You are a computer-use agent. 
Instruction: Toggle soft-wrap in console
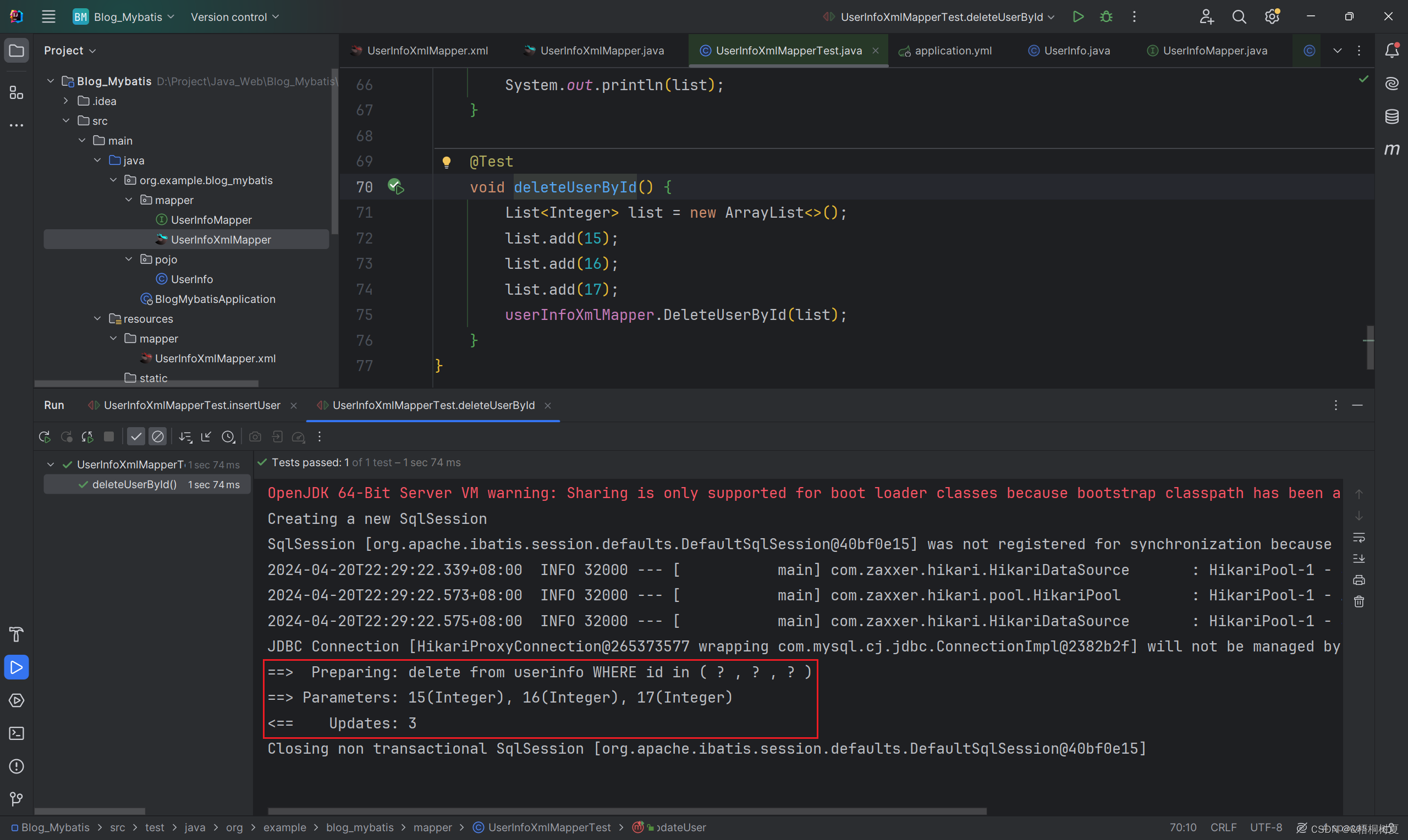click(x=1358, y=537)
